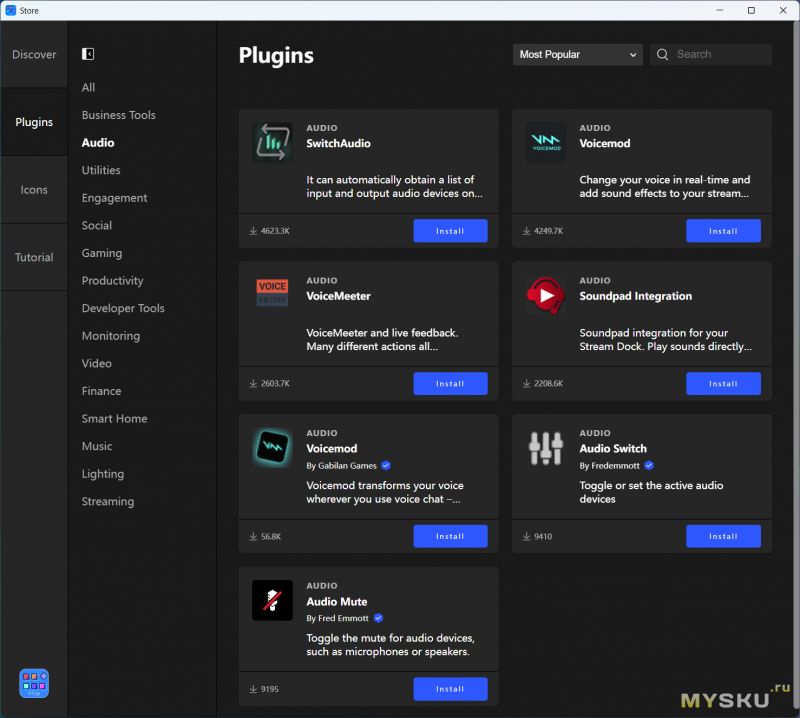
Task: Open the VoiceMeeter plugin icon
Action: 272,293
